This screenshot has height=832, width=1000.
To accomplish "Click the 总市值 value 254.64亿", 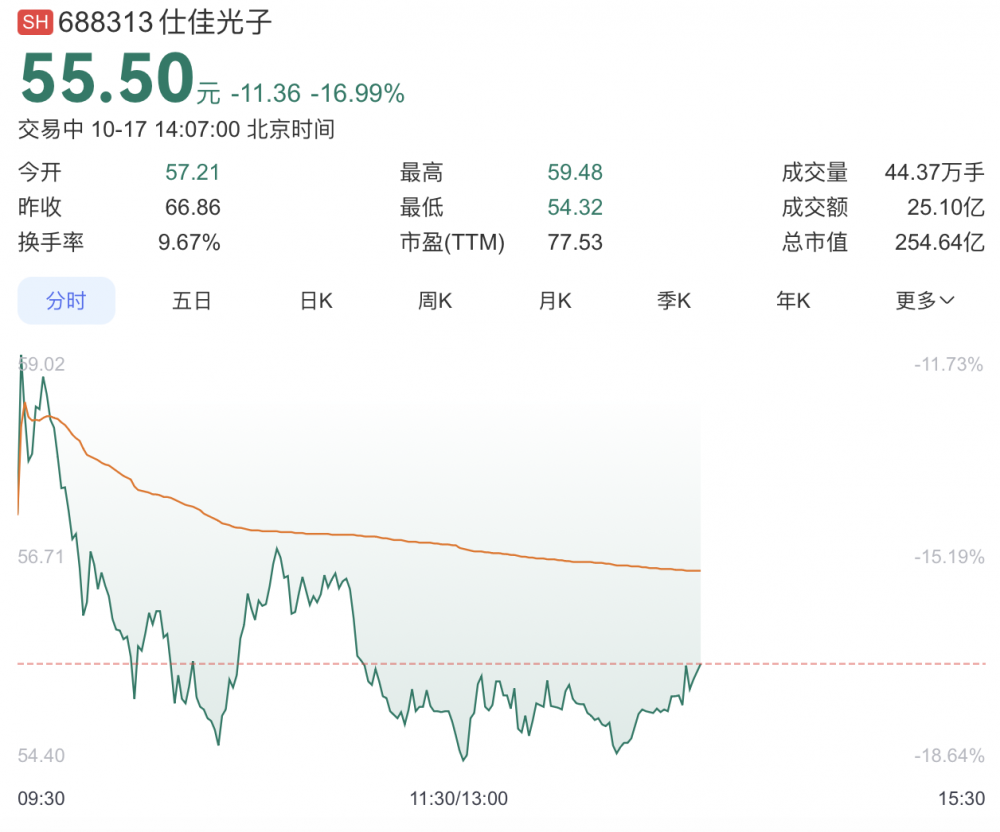I will 939,242.
